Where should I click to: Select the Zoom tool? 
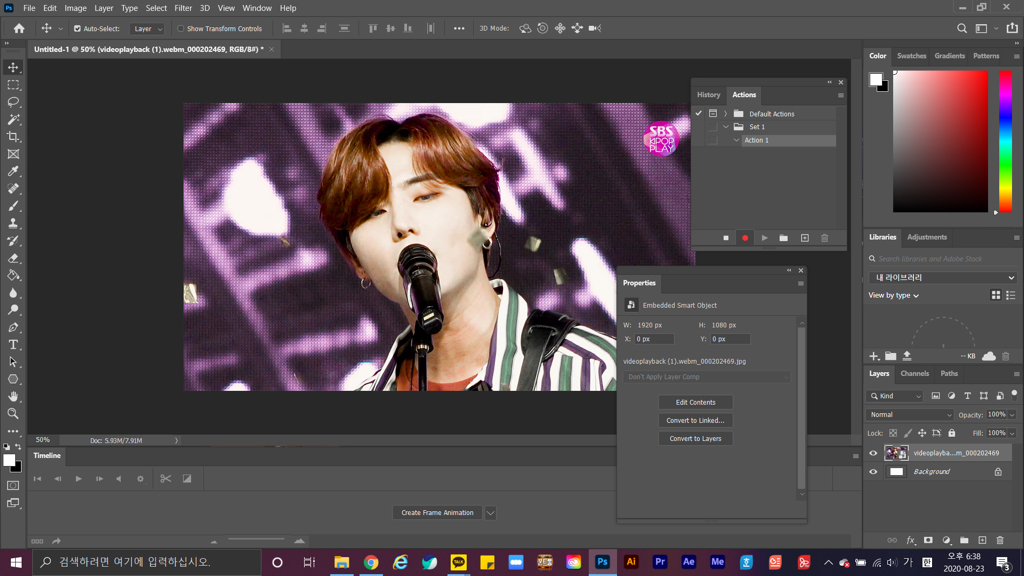point(13,413)
